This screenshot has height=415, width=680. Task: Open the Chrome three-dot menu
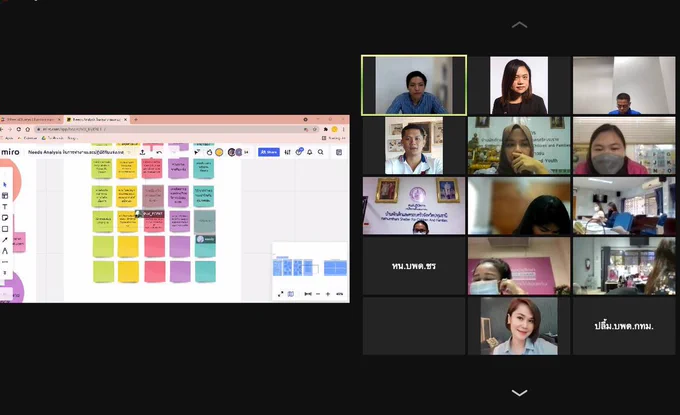[x=344, y=129]
